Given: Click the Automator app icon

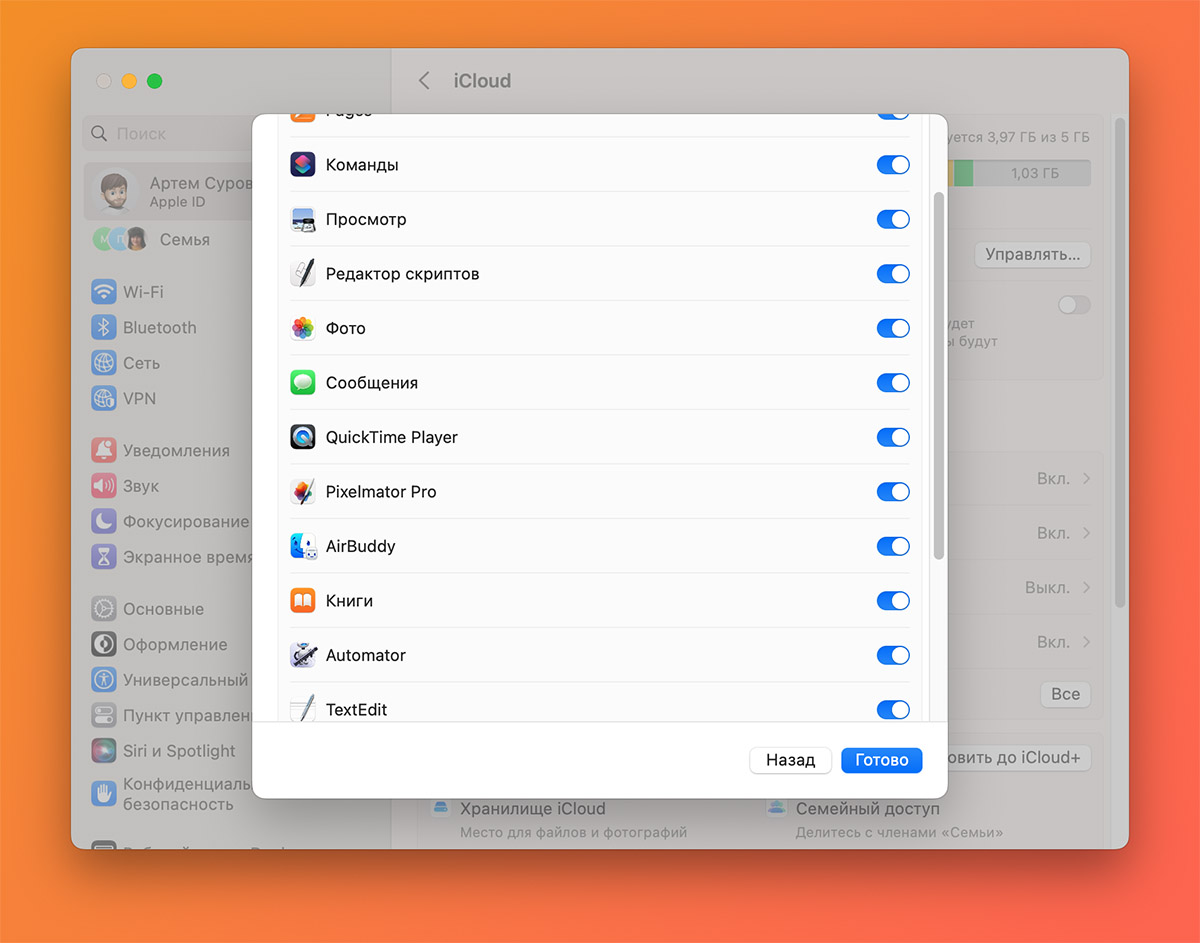Looking at the screenshot, I should (303, 655).
